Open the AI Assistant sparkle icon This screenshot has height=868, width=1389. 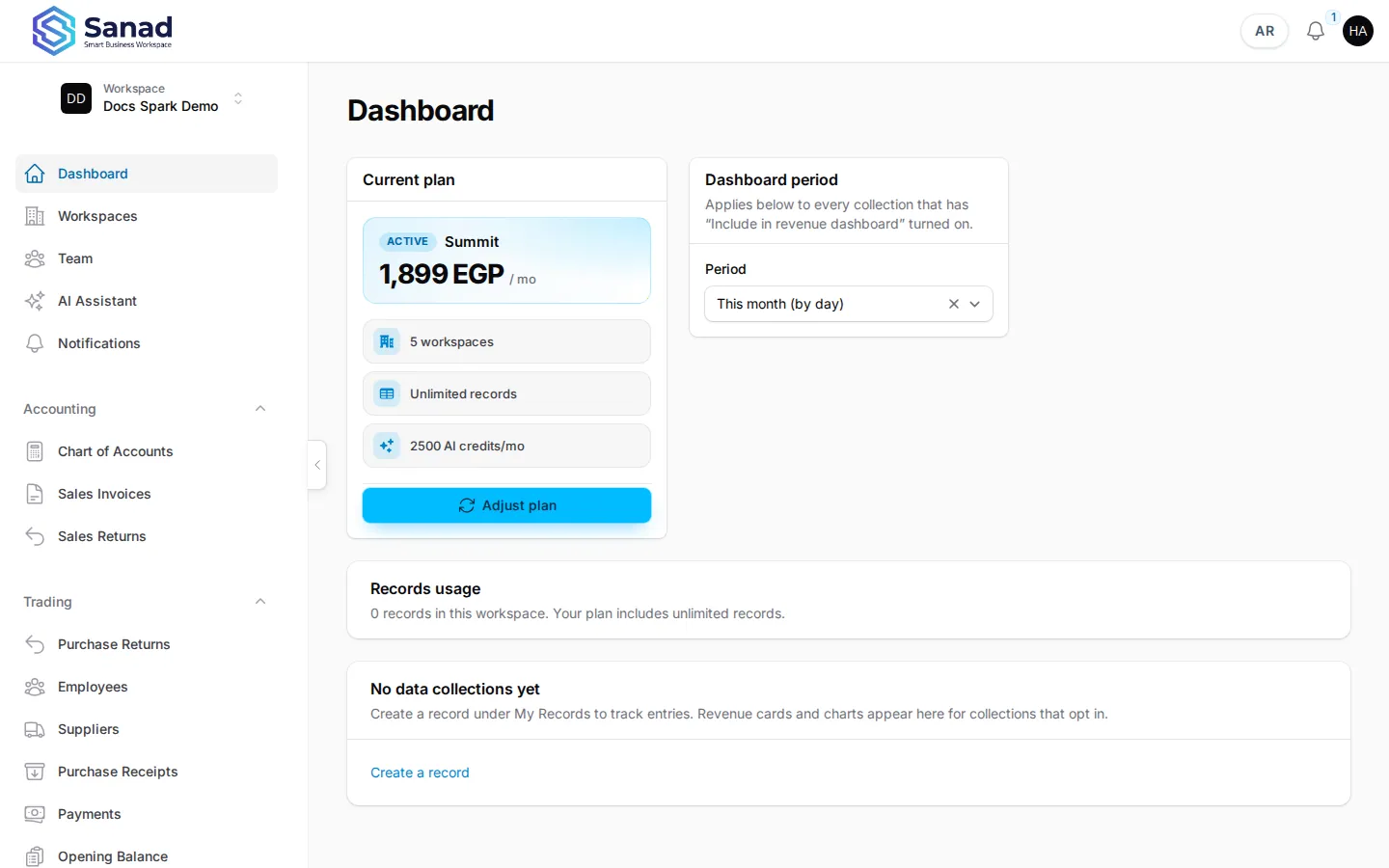click(35, 301)
